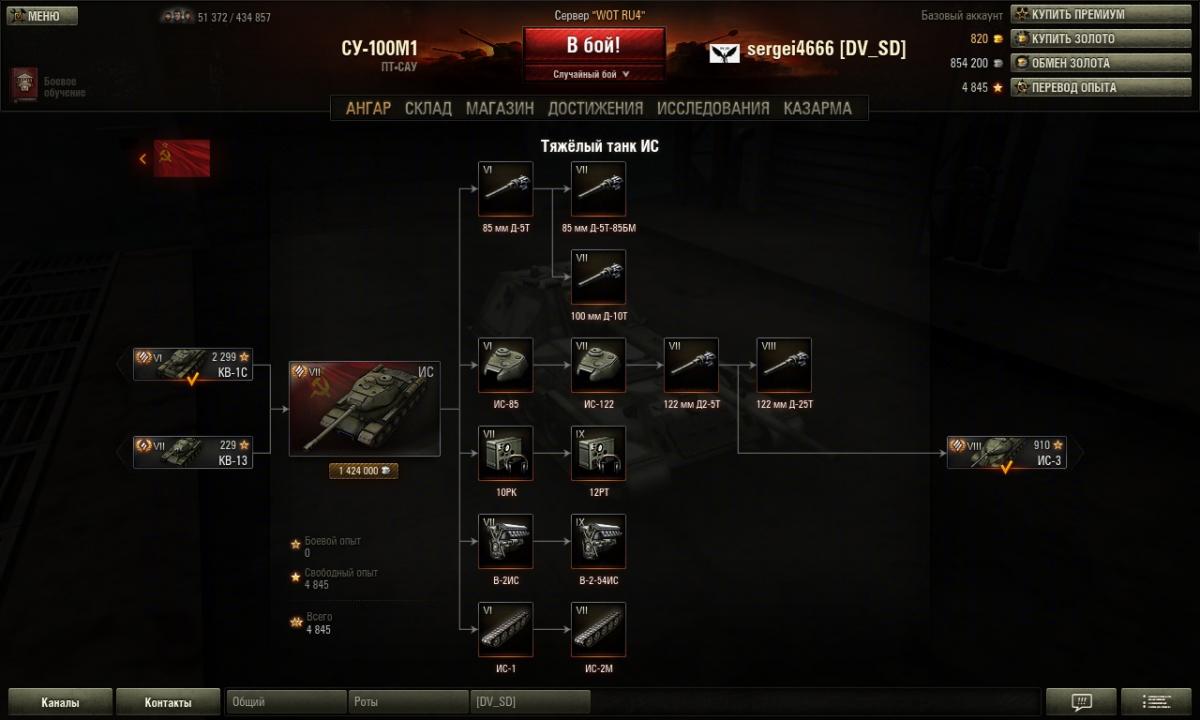This screenshot has height=720, width=1200.
Task: Open the КВ-1С tank node
Action: tap(193, 365)
